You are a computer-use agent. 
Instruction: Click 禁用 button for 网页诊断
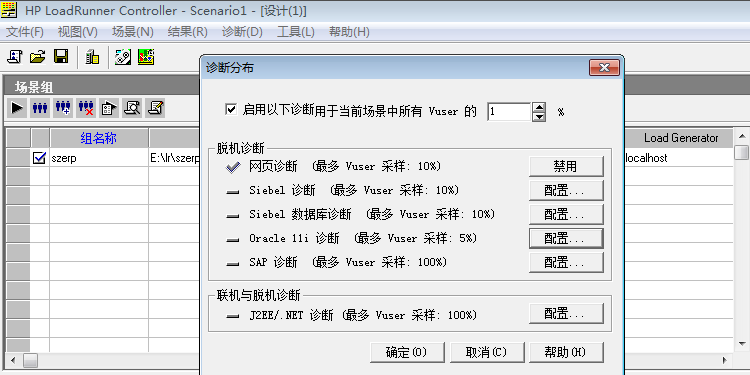point(566,166)
